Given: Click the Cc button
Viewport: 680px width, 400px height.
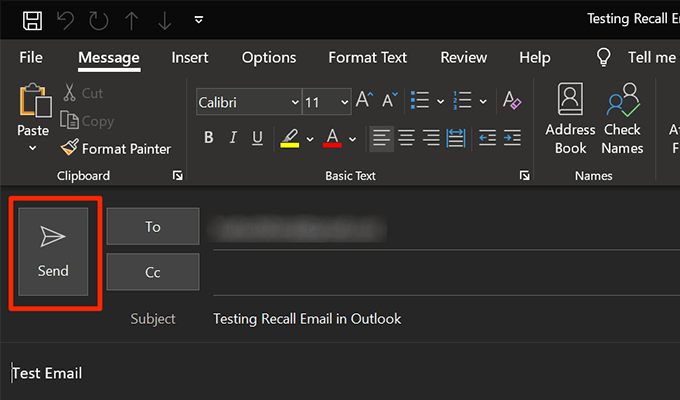Looking at the screenshot, I should tap(153, 271).
